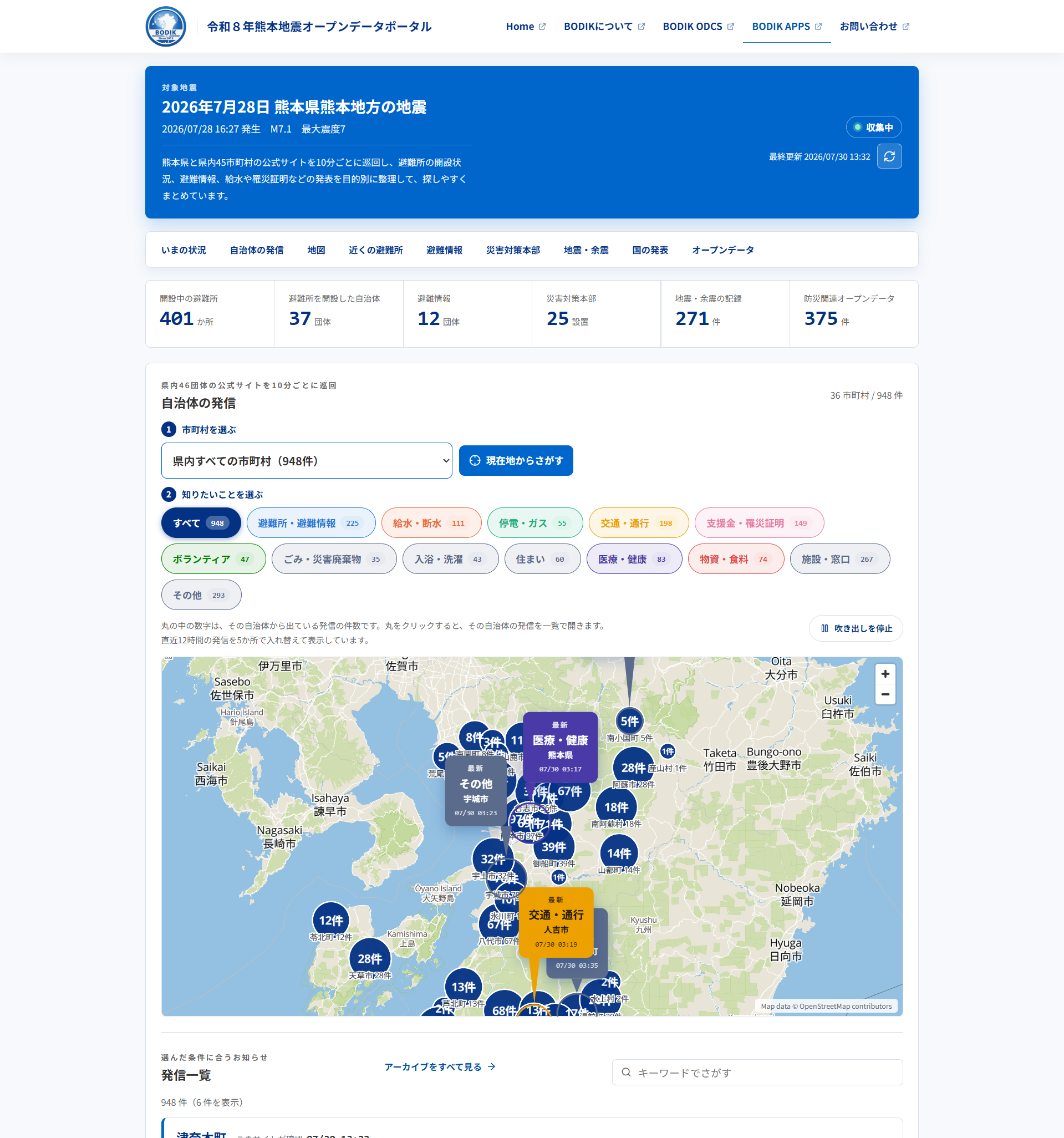Image resolution: width=1064 pixels, height=1138 pixels.
Task: Pause the map popups with 吹き出しを停止
Action: pos(856,628)
